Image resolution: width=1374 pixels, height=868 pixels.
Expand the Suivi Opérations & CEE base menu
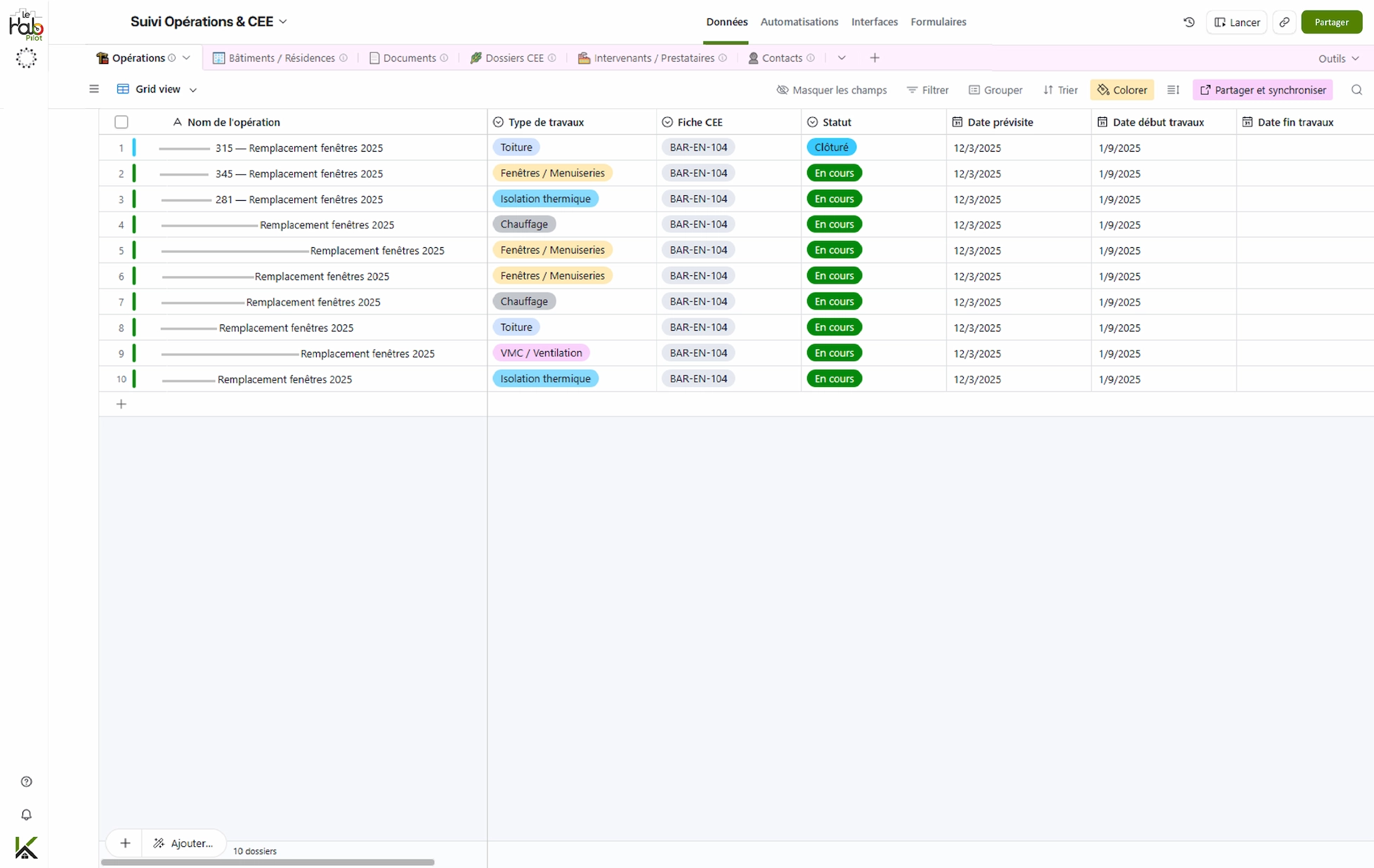click(283, 22)
